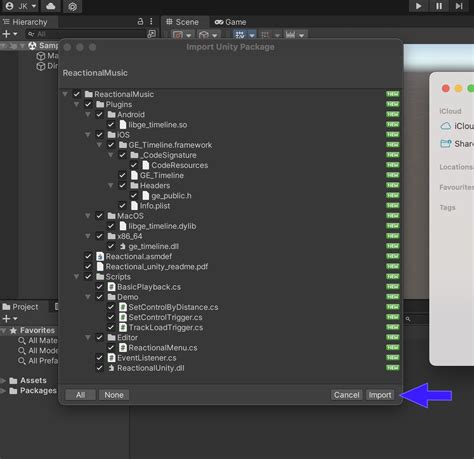The image size is (474, 459).
Task: Click the Play button in Unity toolbar
Action: point(418,6)
